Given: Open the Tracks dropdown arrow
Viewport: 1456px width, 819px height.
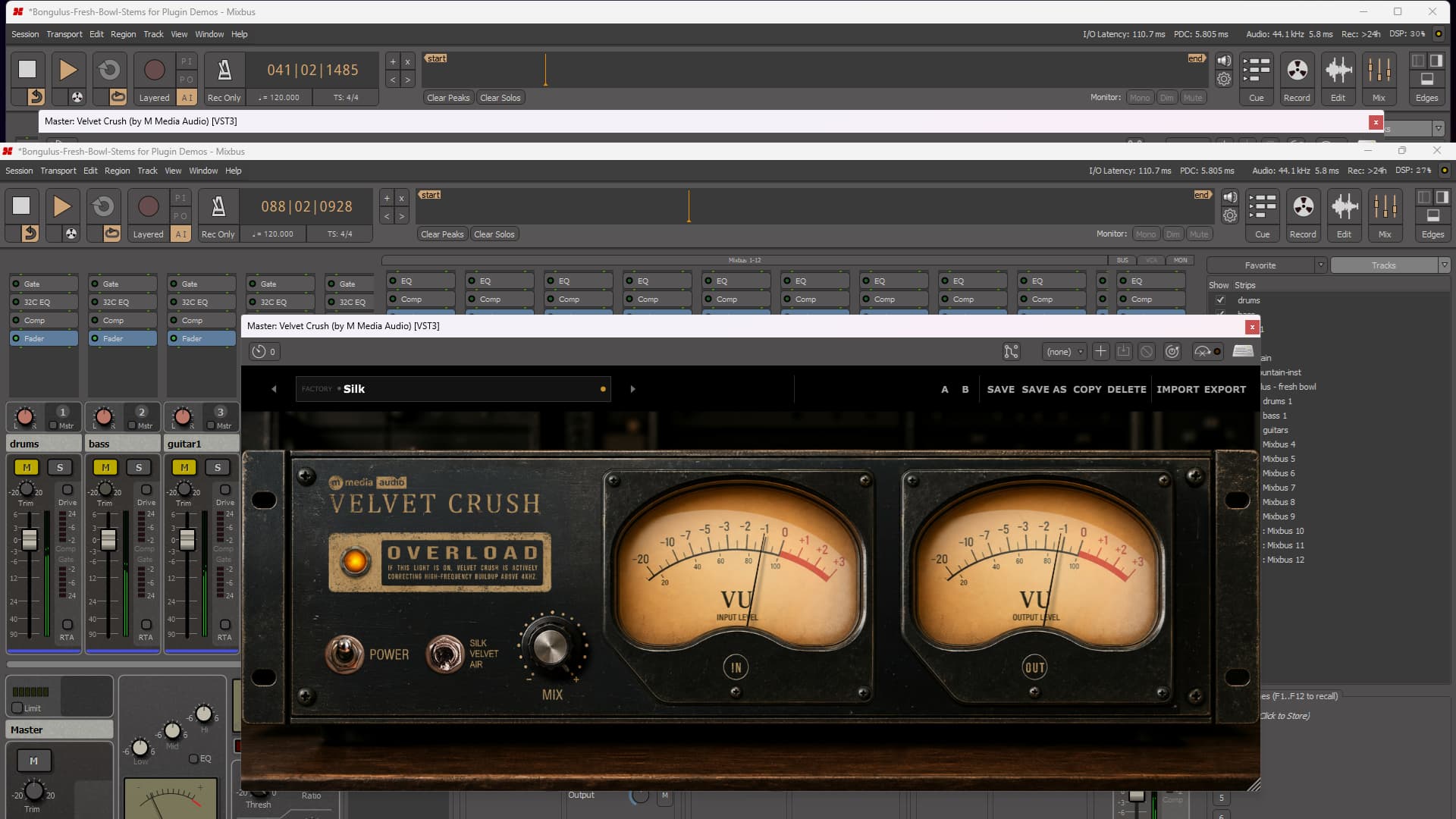Looking at the screenshot, I should [x=1444, y=265].
